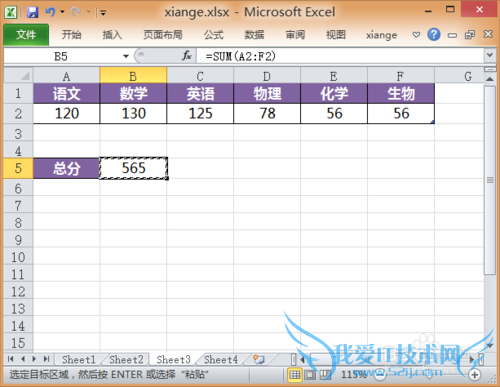Toggle ribbon minimize chevron icon
The height and width of the screenshot is (387, 500).
[416, 35]
